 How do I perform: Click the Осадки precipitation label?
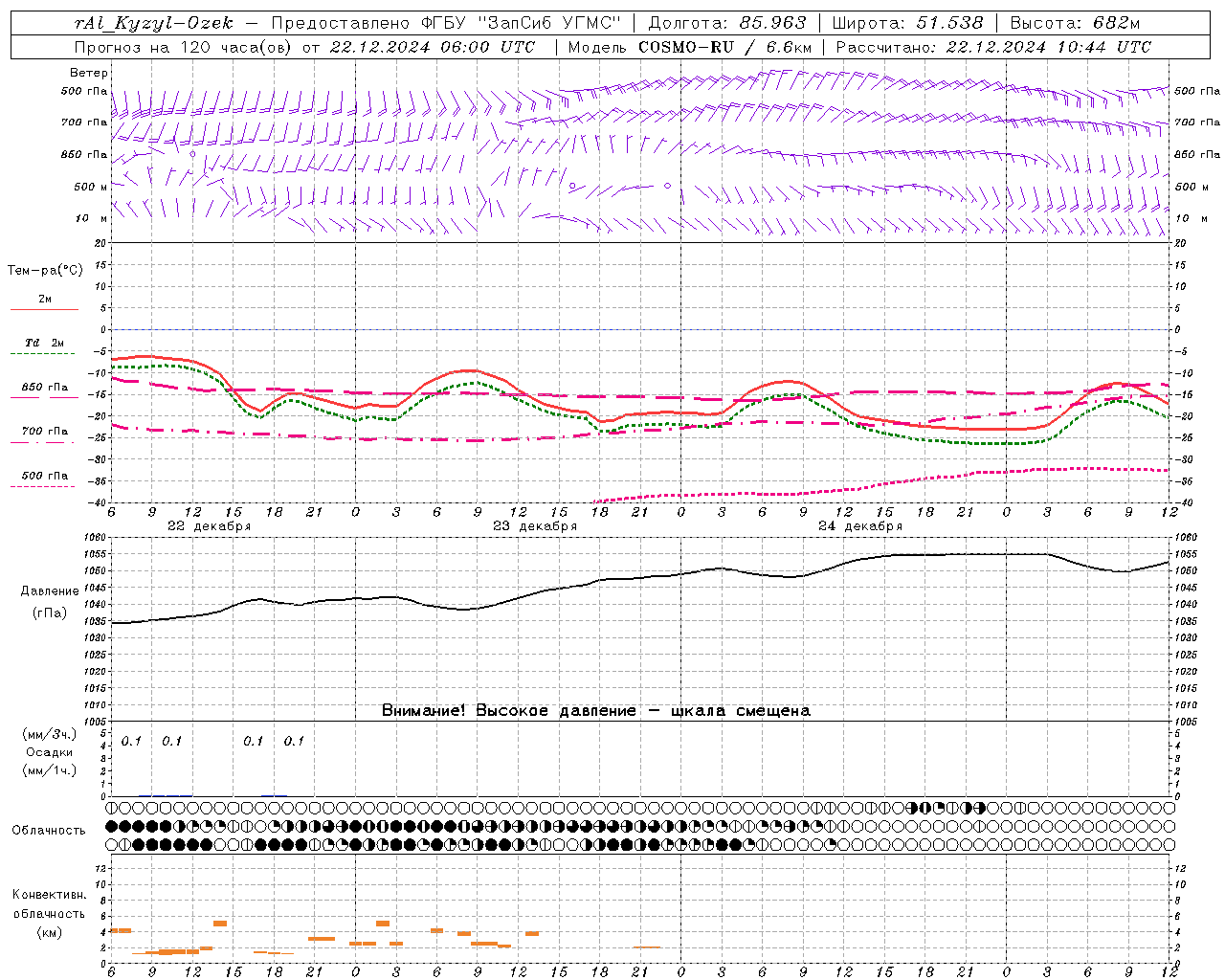[x=49, y=752]
